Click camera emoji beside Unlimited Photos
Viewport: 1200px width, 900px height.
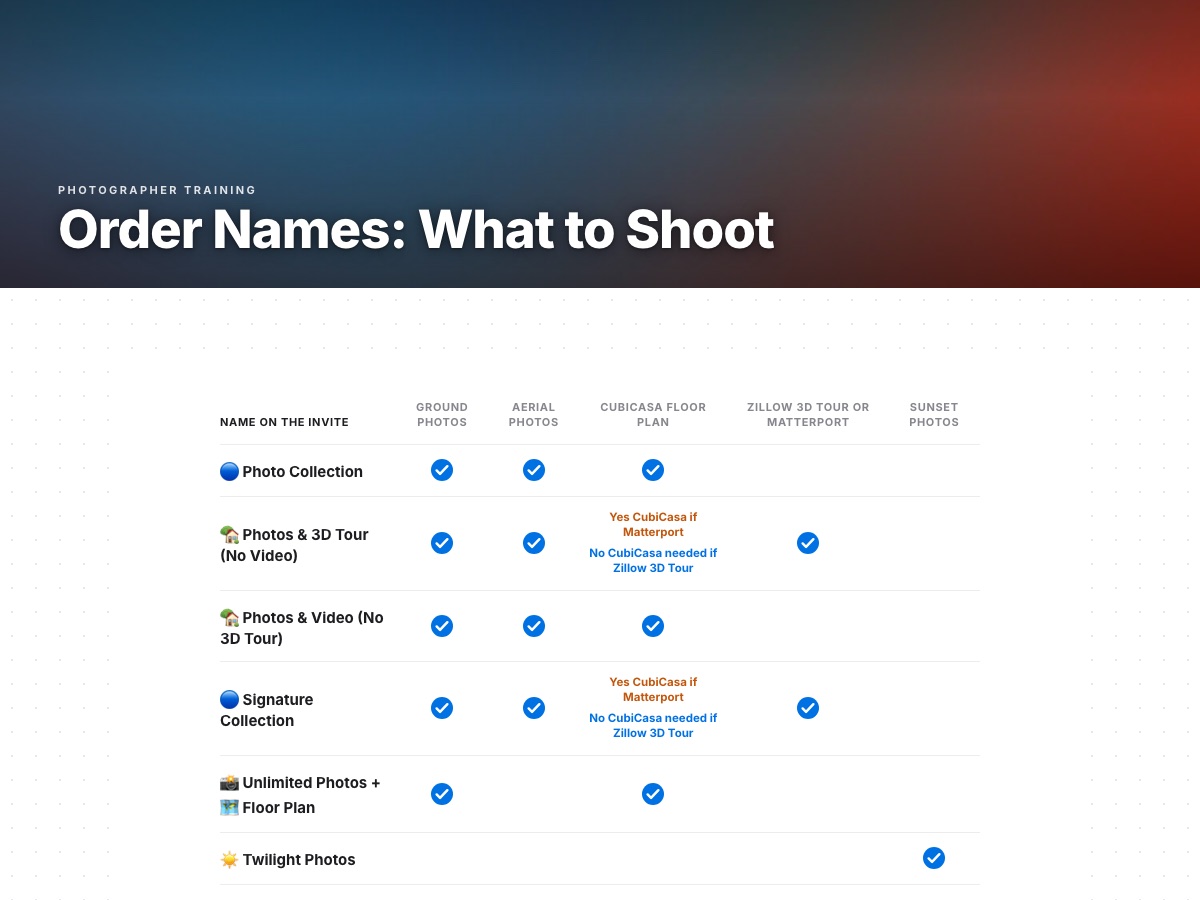[230, 782]
